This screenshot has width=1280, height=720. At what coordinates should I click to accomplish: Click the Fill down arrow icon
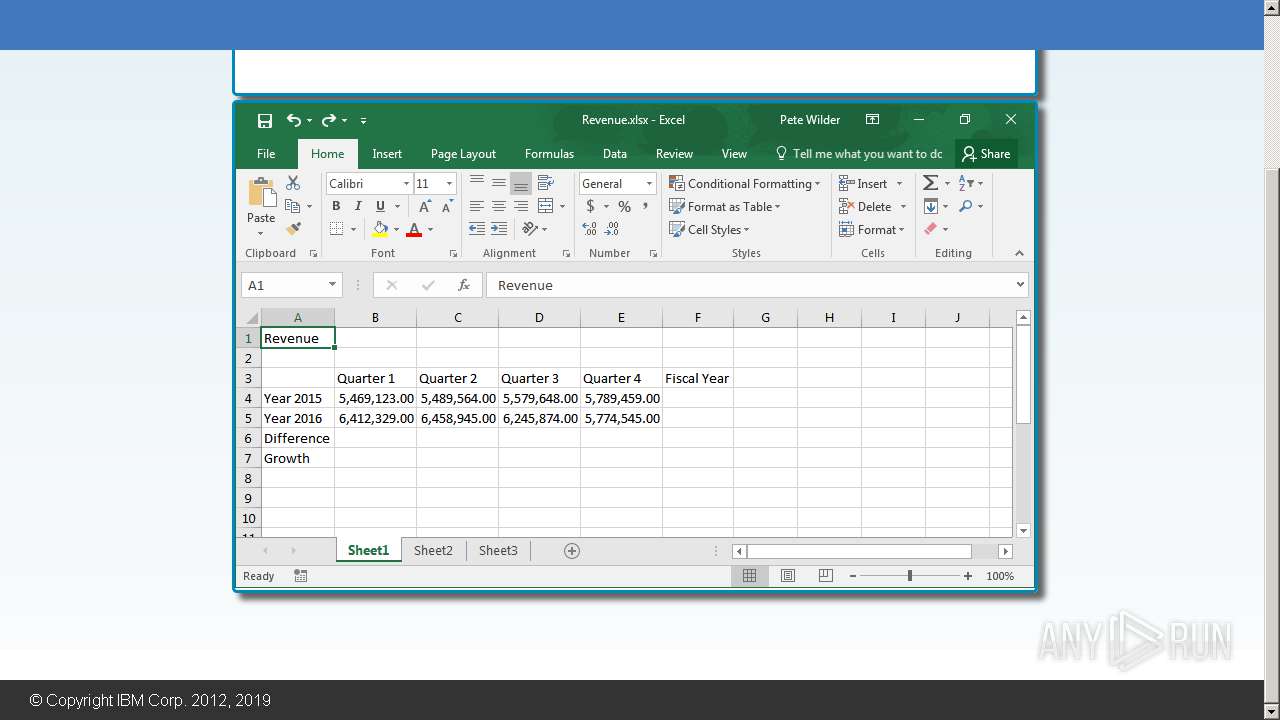point(931,206)
